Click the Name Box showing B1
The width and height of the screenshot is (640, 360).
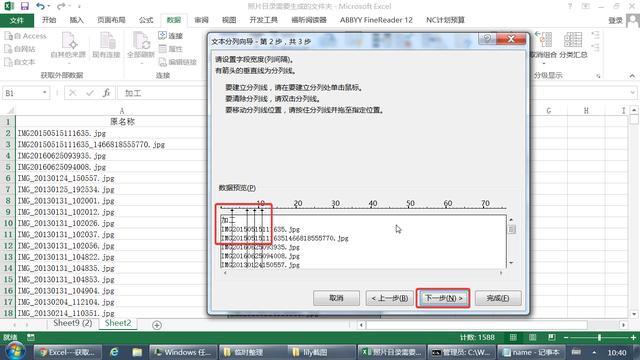point(23,93)
